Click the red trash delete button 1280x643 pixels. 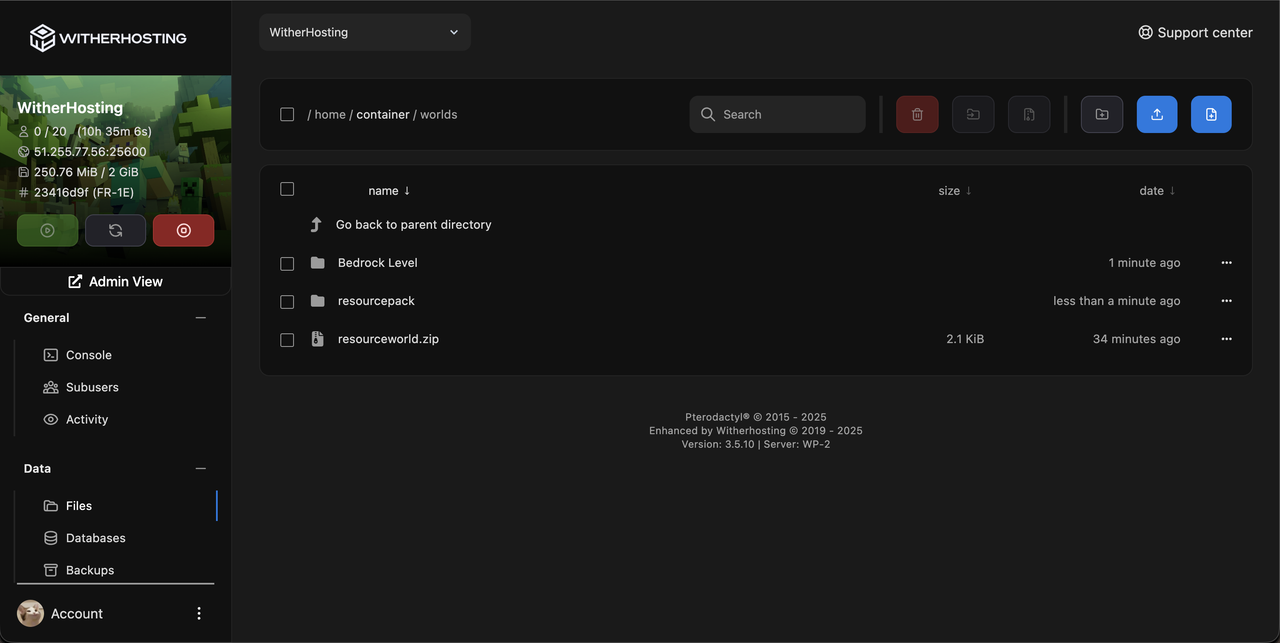[917, 114]
